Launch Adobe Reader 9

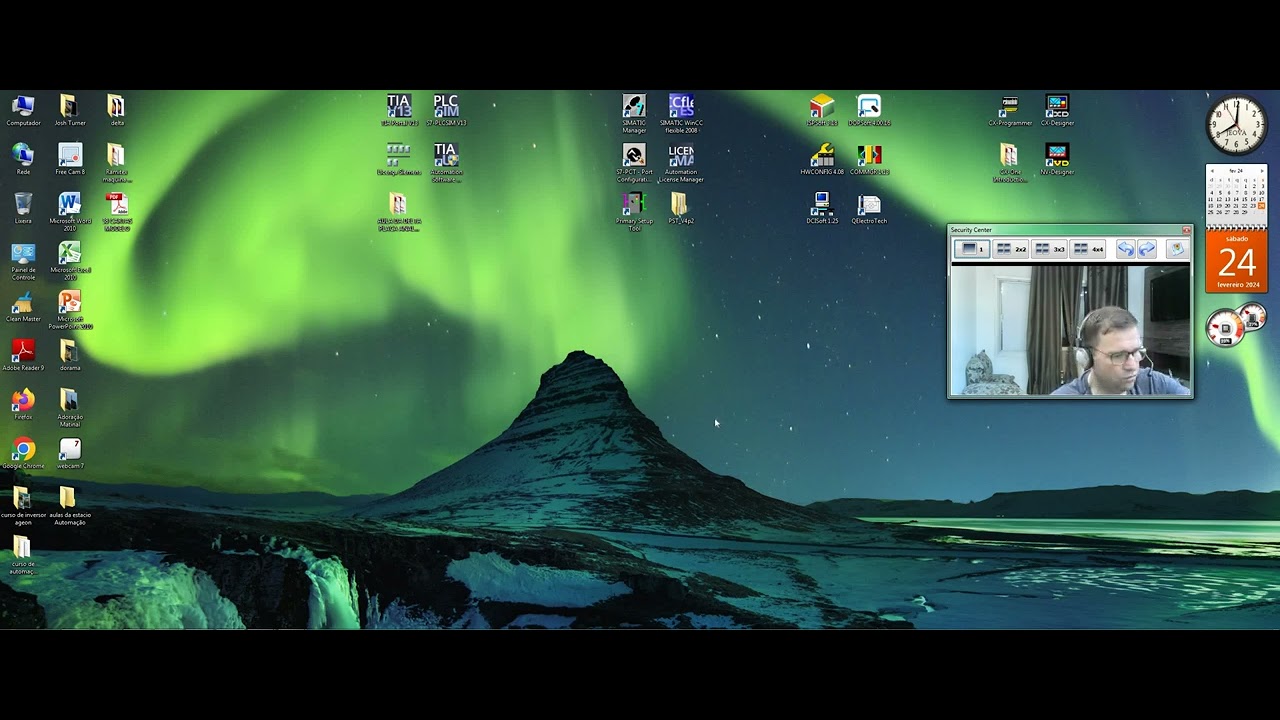[23, 355]
